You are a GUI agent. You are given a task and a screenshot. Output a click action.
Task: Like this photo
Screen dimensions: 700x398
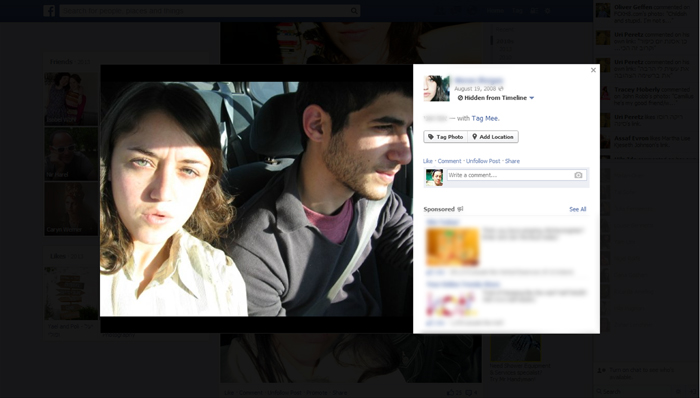click(428, 161)
